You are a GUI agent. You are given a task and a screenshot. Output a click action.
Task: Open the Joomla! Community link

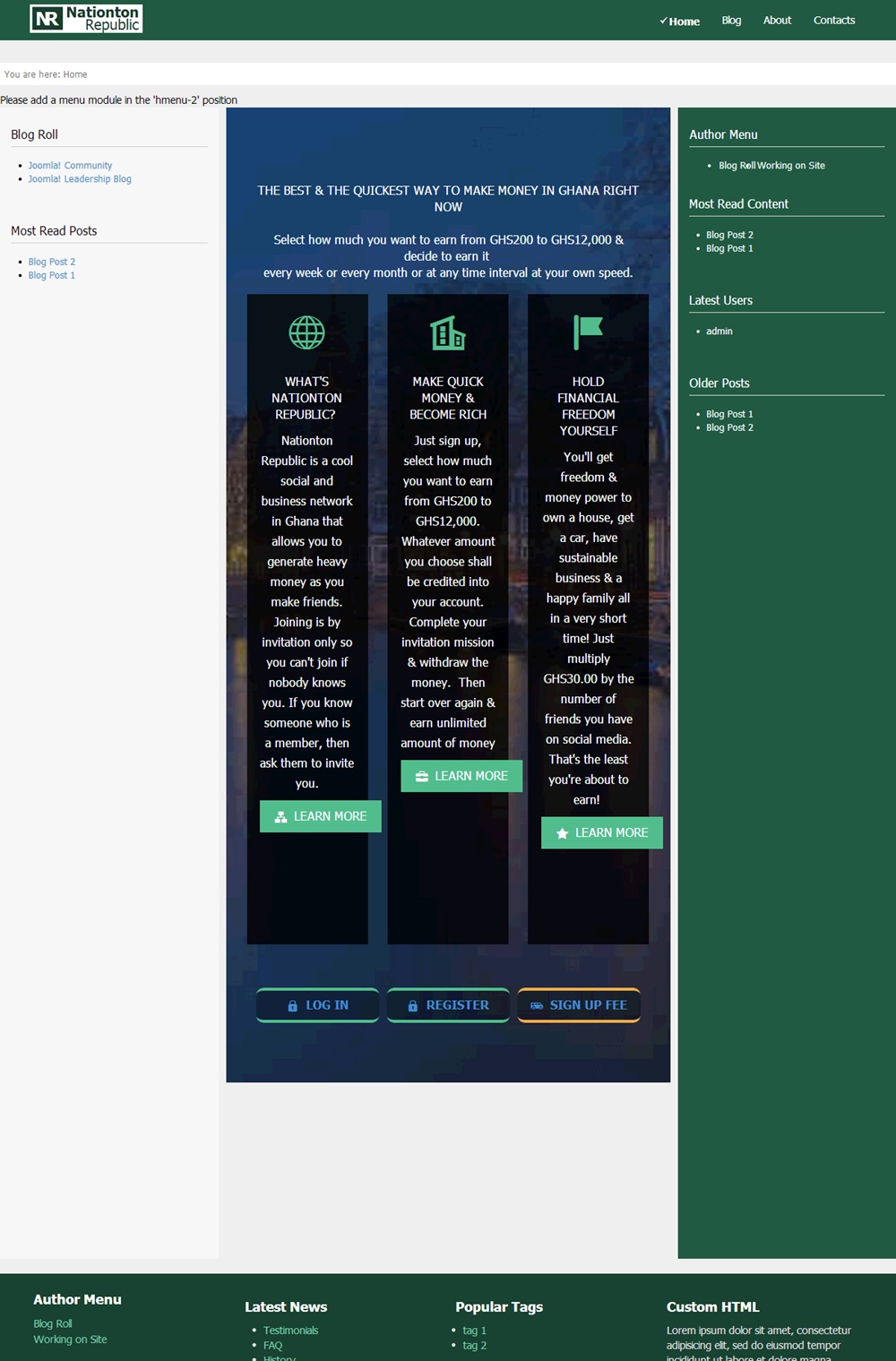(70, 166)
